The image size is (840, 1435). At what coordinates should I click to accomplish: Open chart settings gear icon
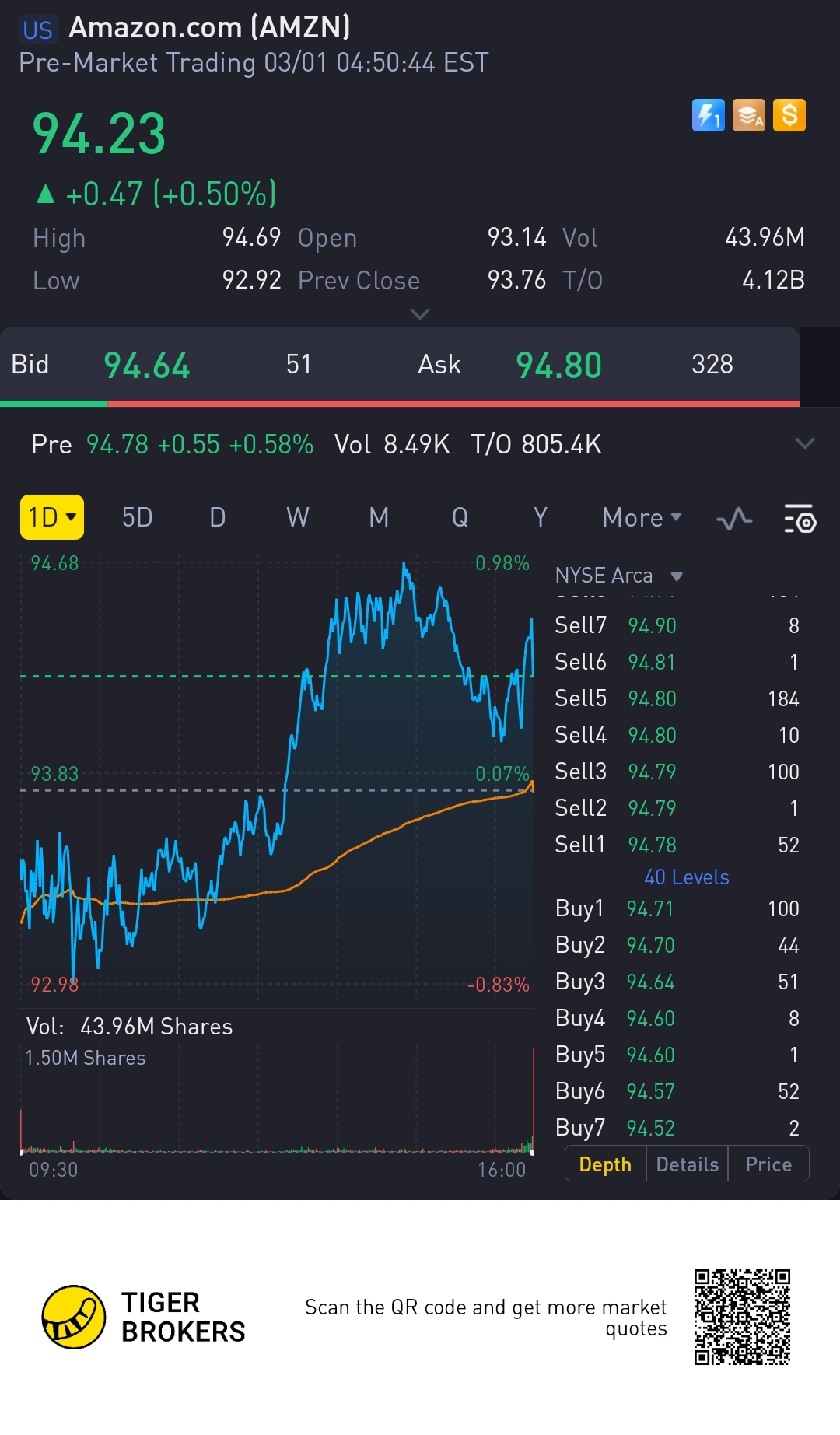(x=800, y=519)
